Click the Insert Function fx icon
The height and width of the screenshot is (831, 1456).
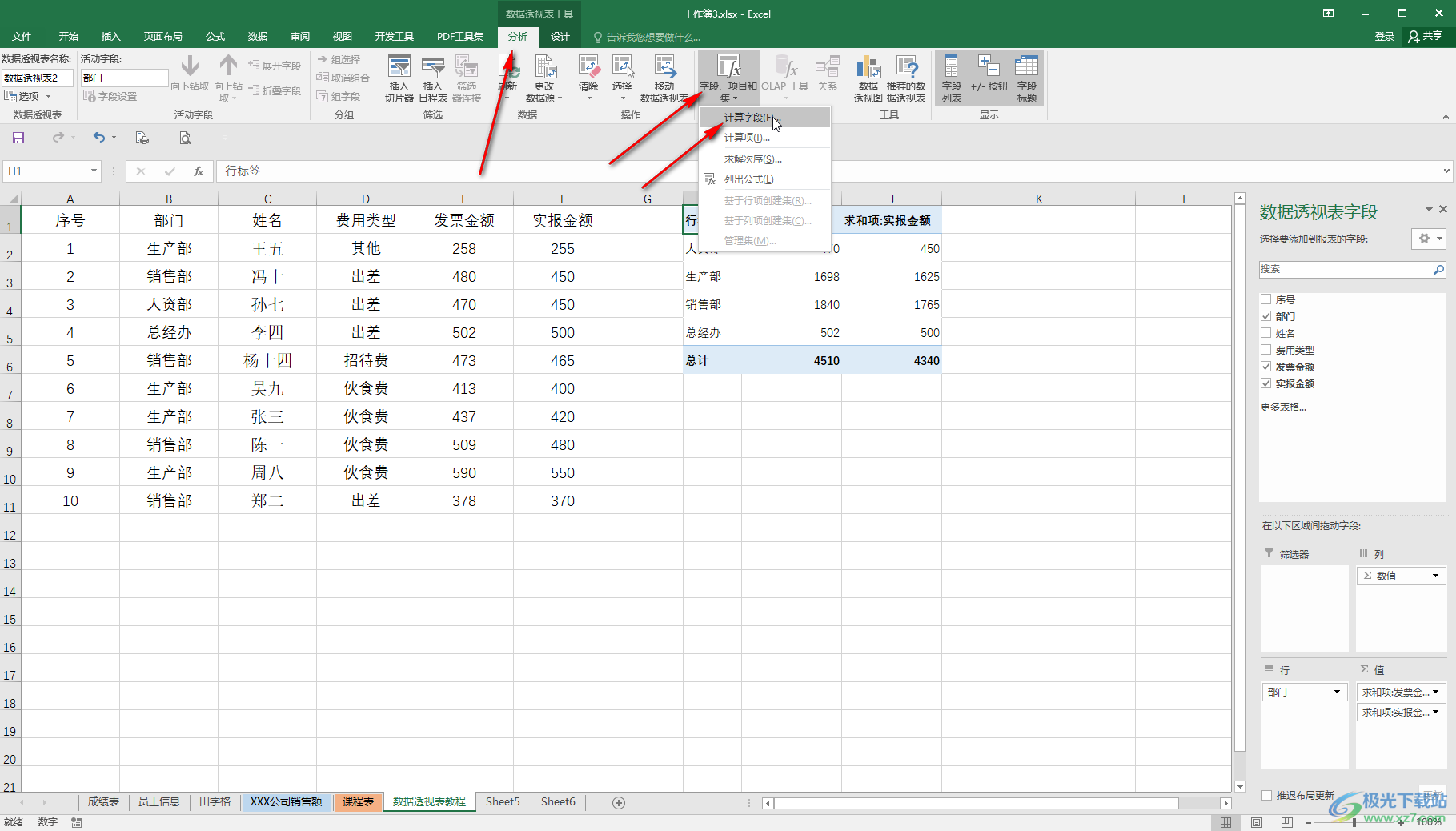[x=199, y=171]
